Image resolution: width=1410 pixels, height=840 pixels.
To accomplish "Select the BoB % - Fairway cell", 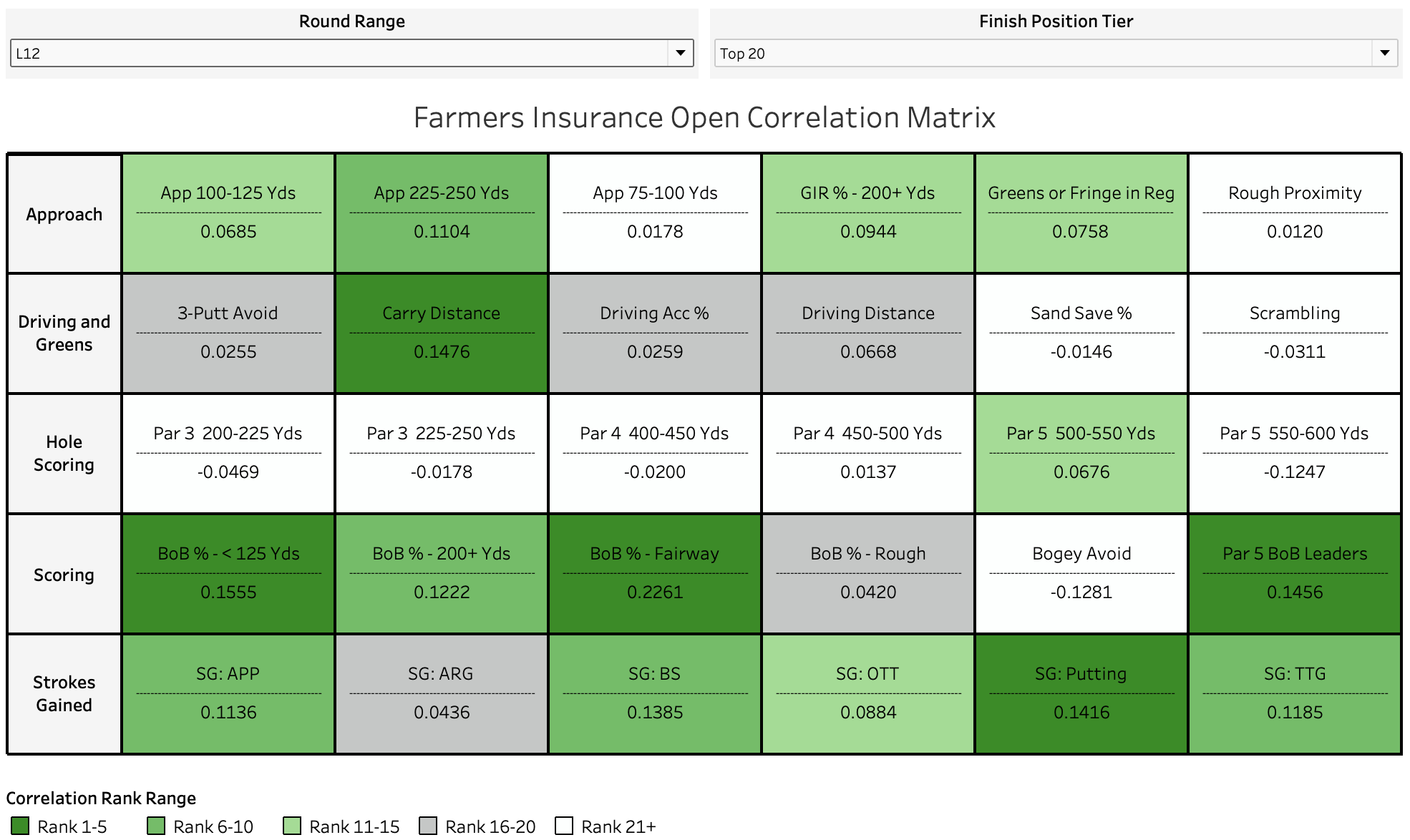I will [x=655, y=574].
